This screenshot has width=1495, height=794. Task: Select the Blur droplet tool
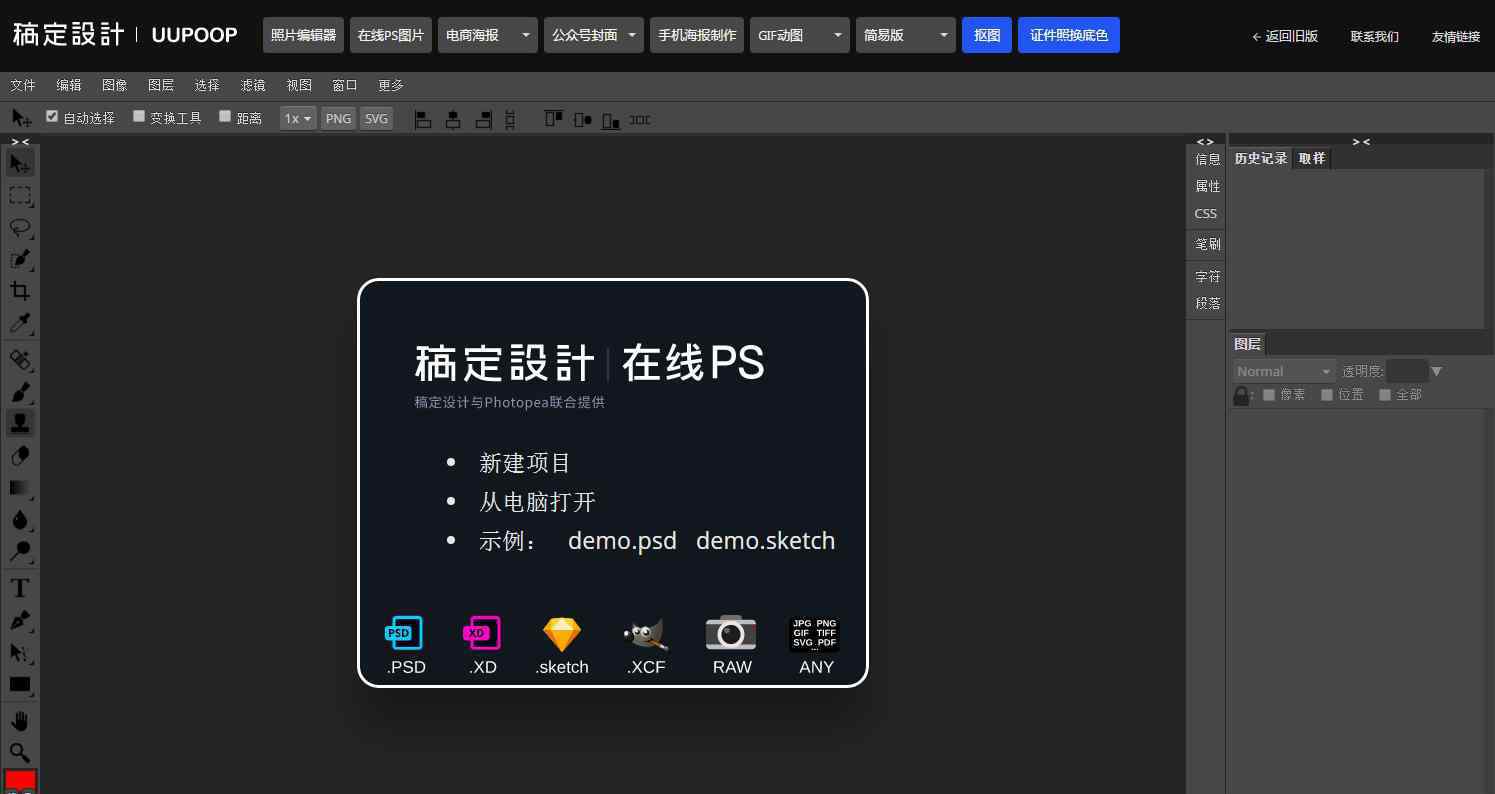coord(20,519)
